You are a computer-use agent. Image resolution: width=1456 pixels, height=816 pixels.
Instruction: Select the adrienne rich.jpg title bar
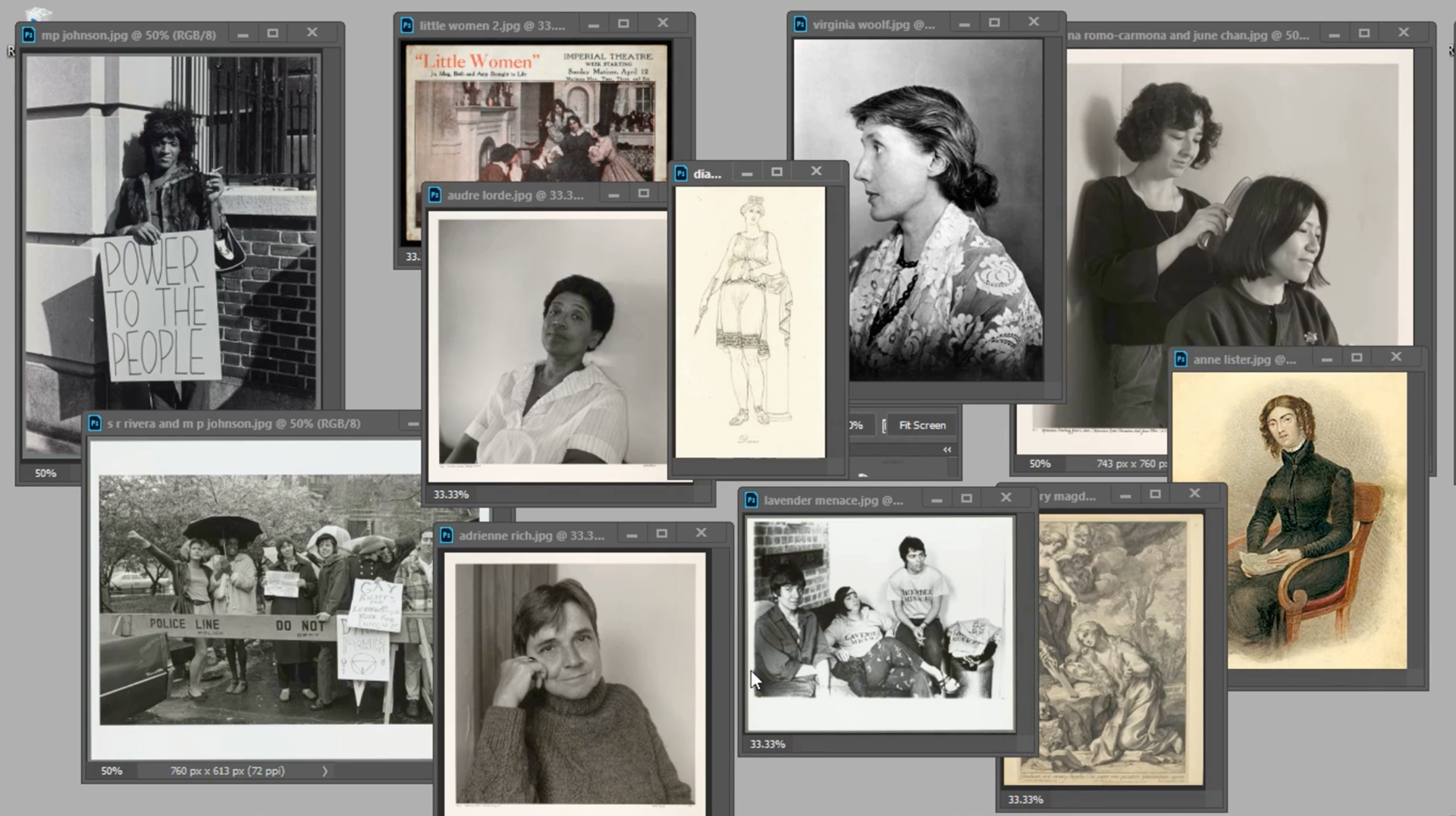tap(584, 535)
